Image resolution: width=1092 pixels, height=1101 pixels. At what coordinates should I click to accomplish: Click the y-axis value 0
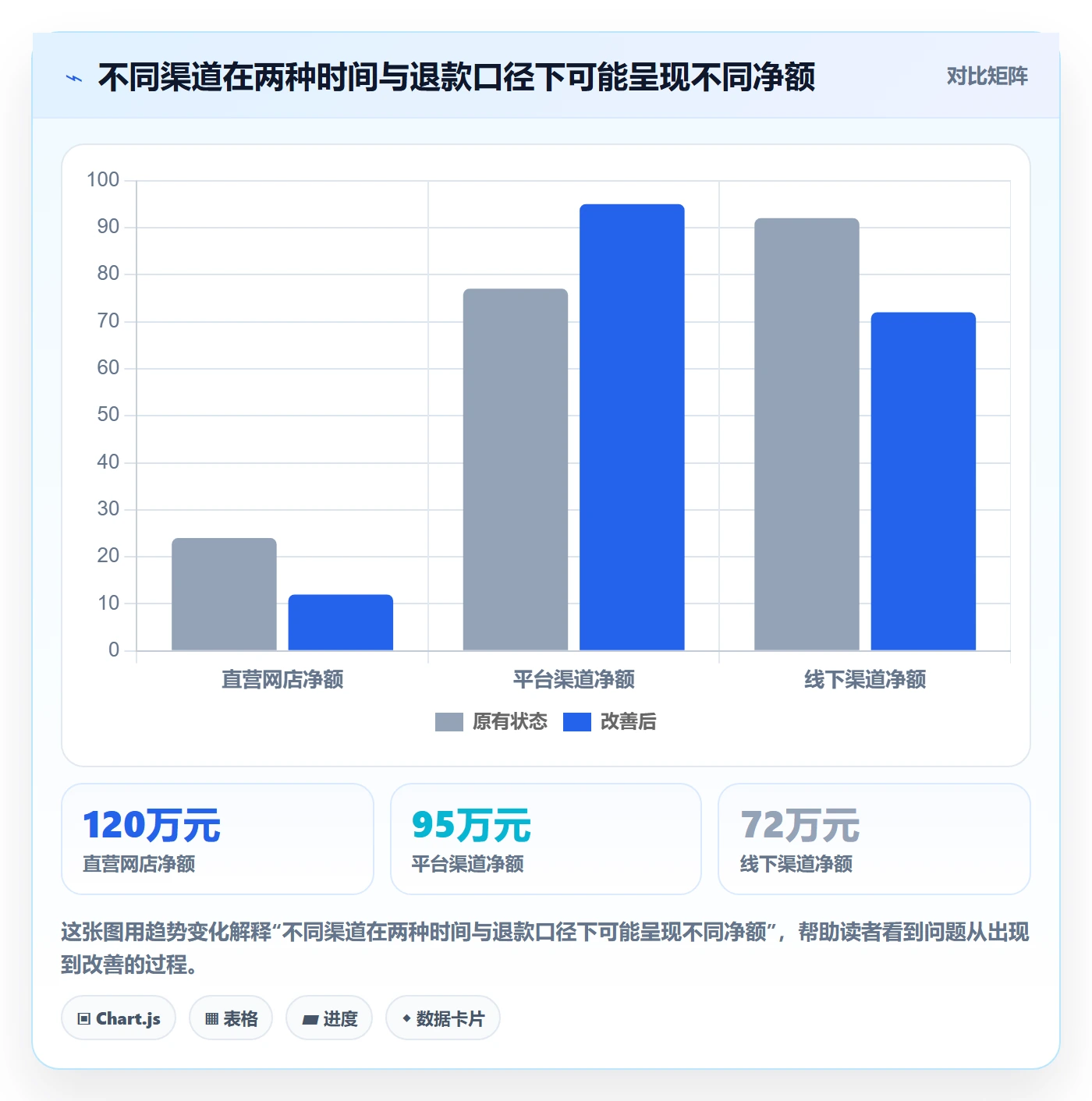(114, 650)
